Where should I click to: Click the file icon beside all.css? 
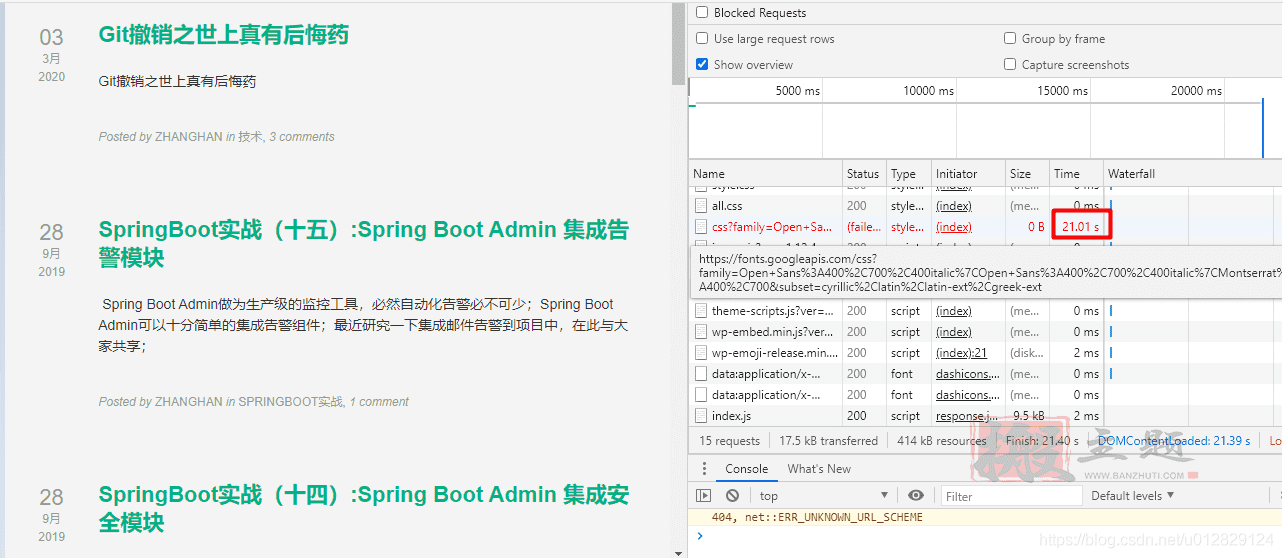point(702,206)
